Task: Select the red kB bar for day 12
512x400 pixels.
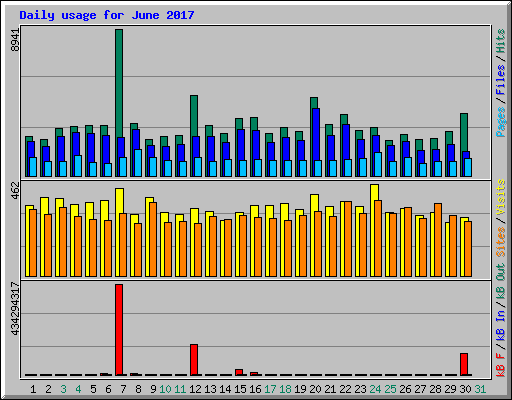Action: pyautogui.click(x=194, y=360)
